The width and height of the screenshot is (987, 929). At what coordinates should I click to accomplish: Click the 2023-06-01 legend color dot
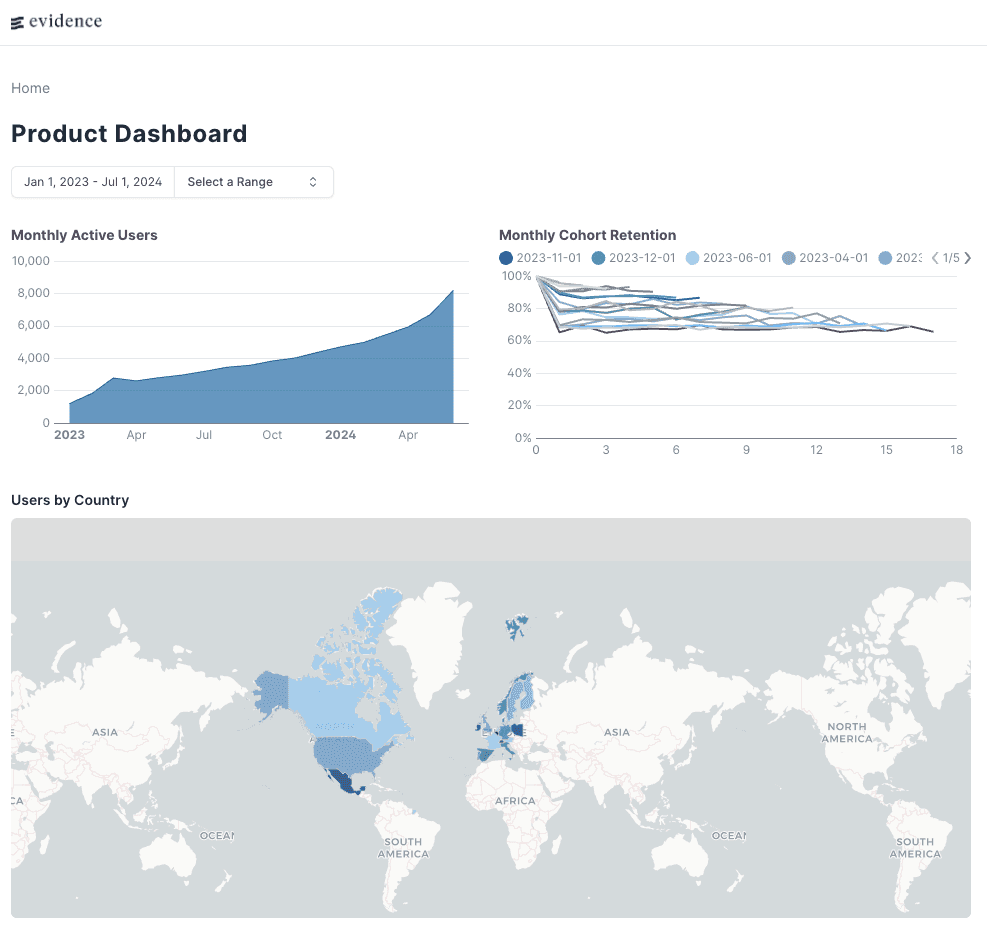click(x=692, y=258)
